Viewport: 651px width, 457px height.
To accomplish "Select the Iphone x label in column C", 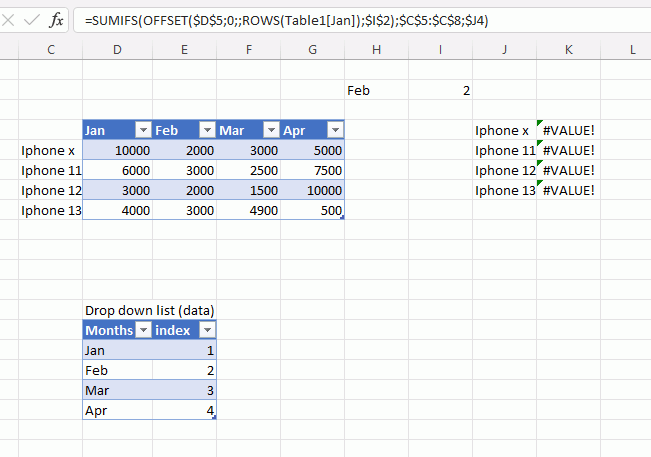I will 51,150.
